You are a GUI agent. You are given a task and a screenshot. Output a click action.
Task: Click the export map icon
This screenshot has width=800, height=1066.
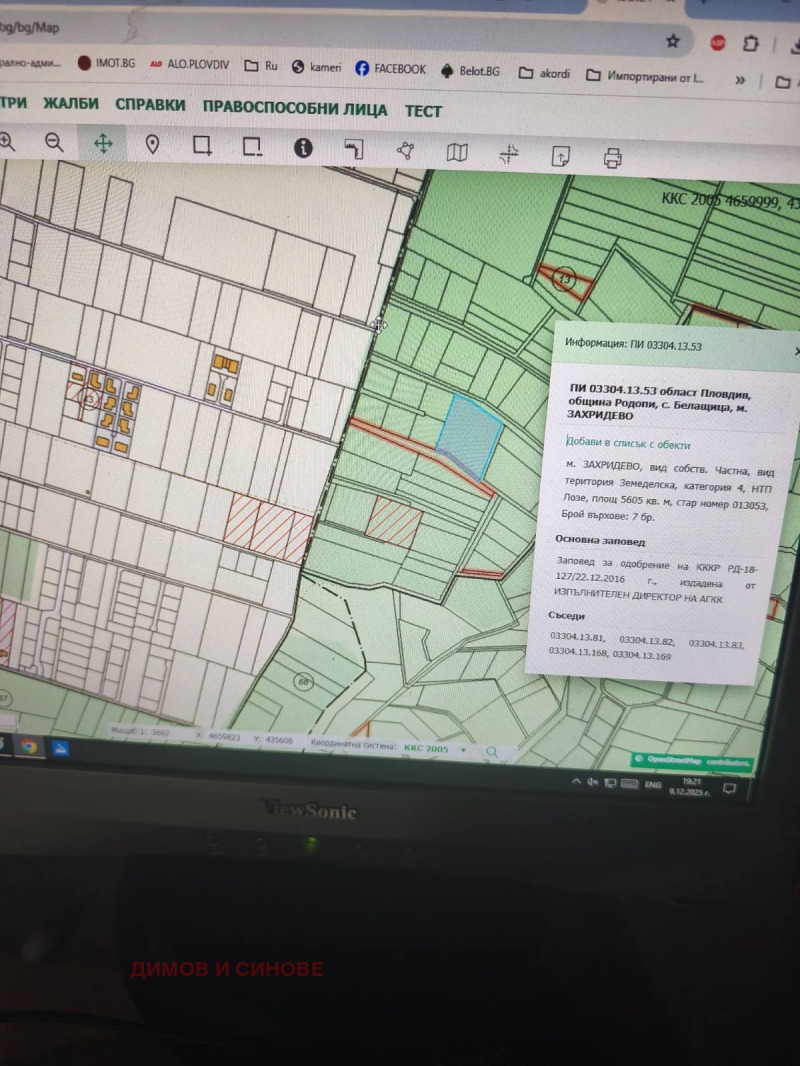560,154
